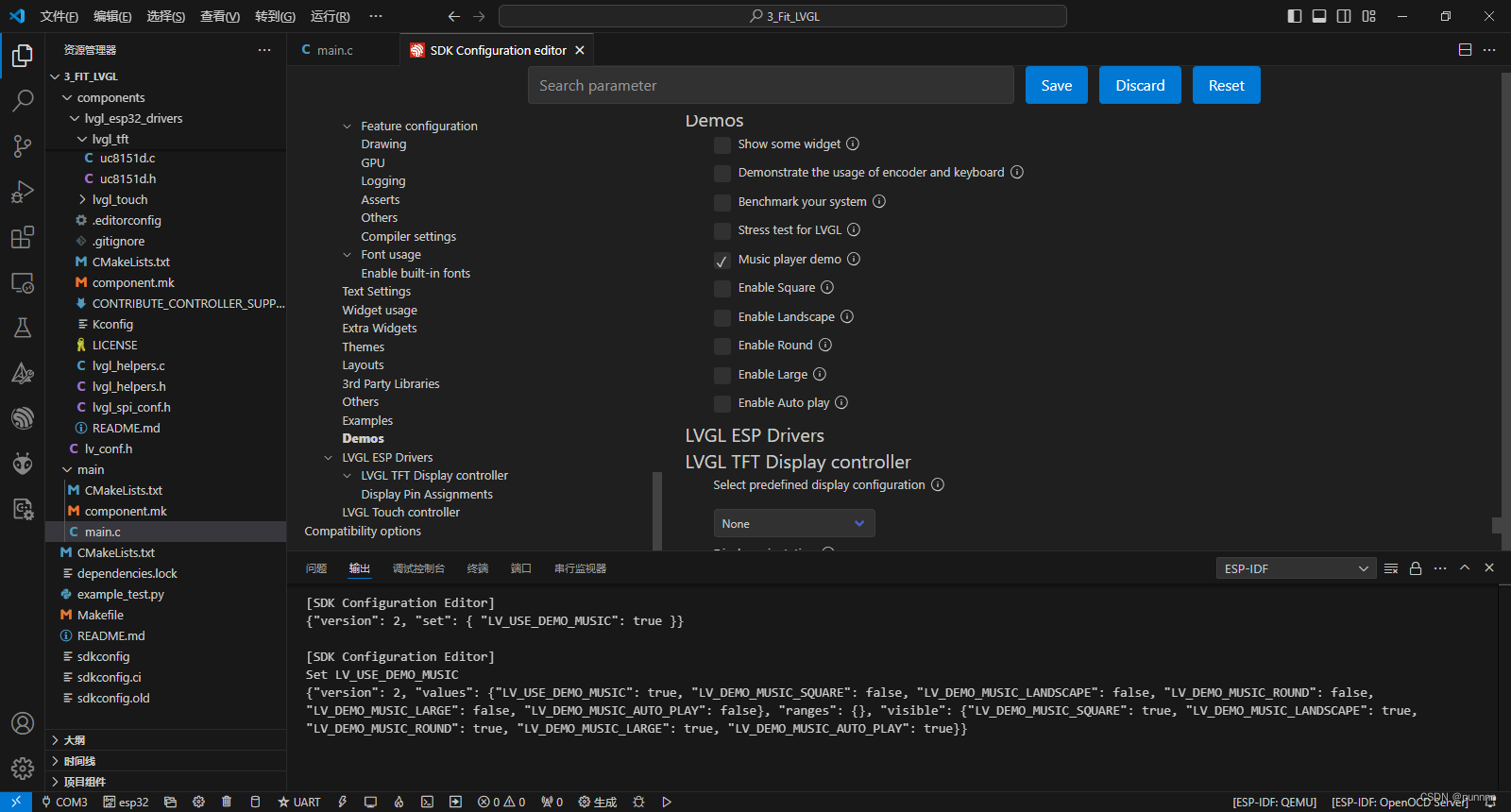Open the predefined display configuration None dropdown

[794, 523]
